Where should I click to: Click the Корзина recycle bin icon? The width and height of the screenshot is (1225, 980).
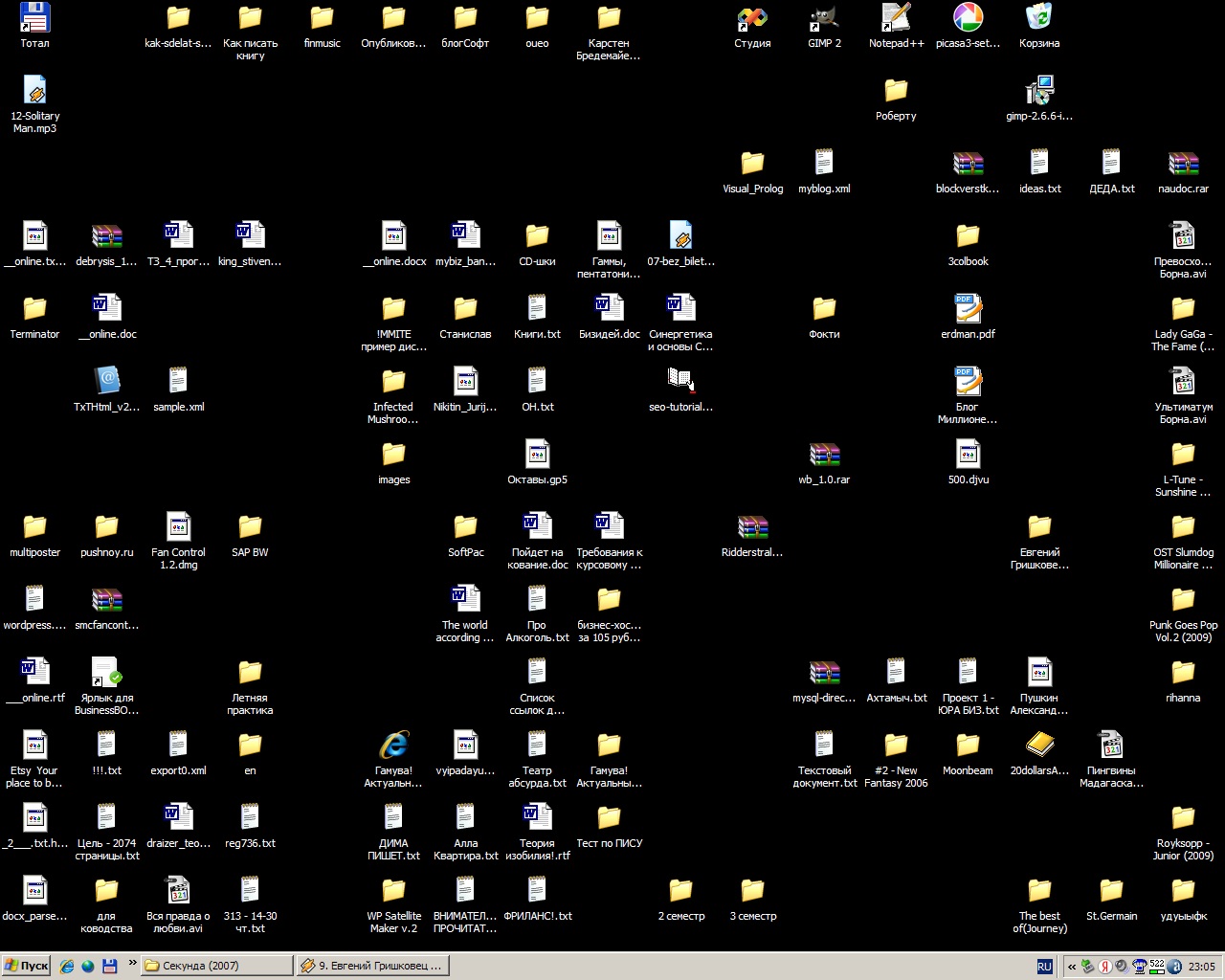click(1039, 19)
